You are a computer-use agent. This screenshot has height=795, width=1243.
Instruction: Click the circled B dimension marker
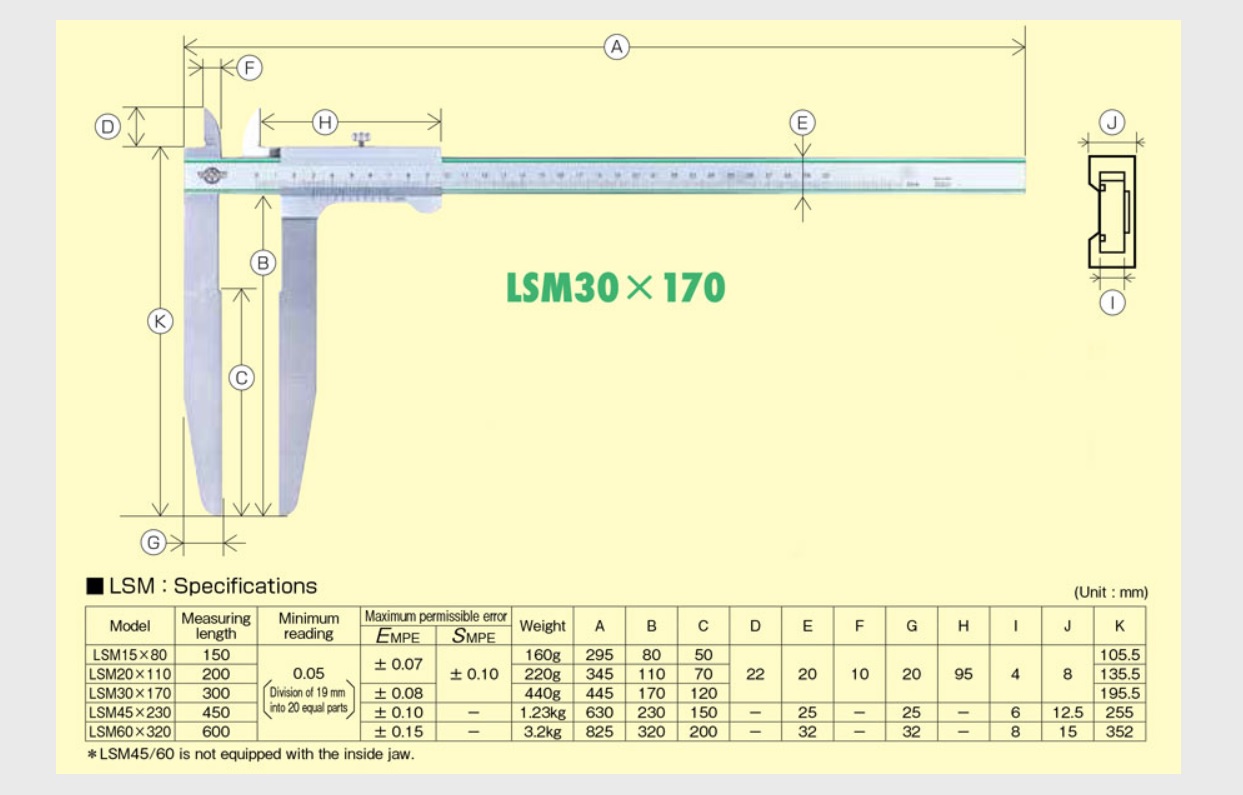(x=263, y=263)
